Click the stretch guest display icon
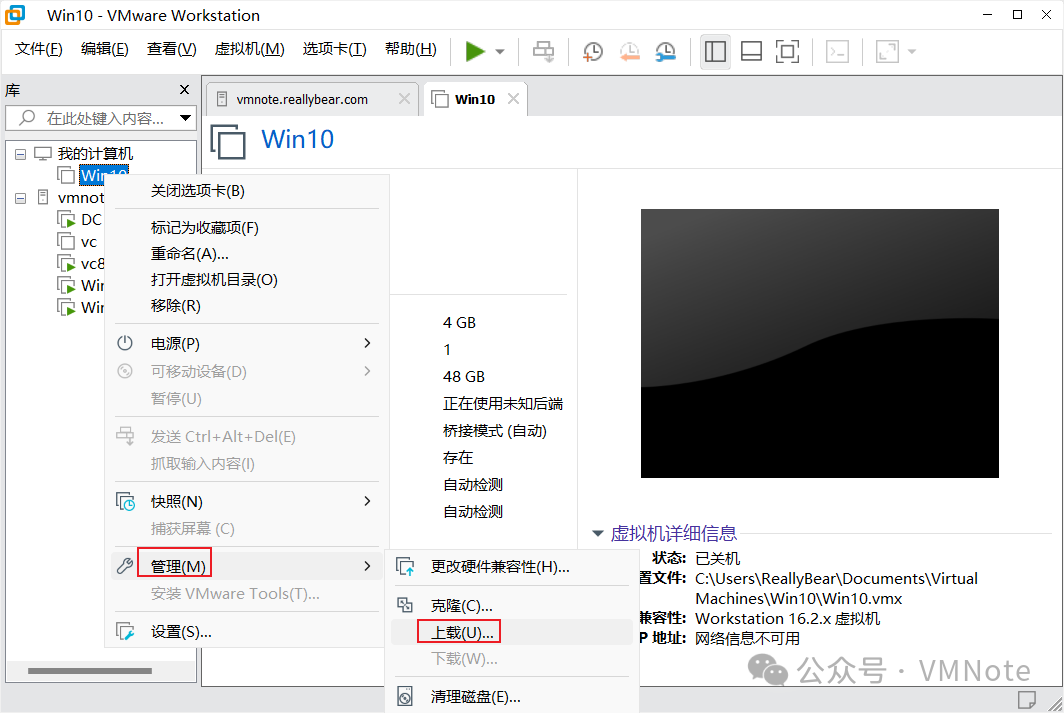 point(888,52)
